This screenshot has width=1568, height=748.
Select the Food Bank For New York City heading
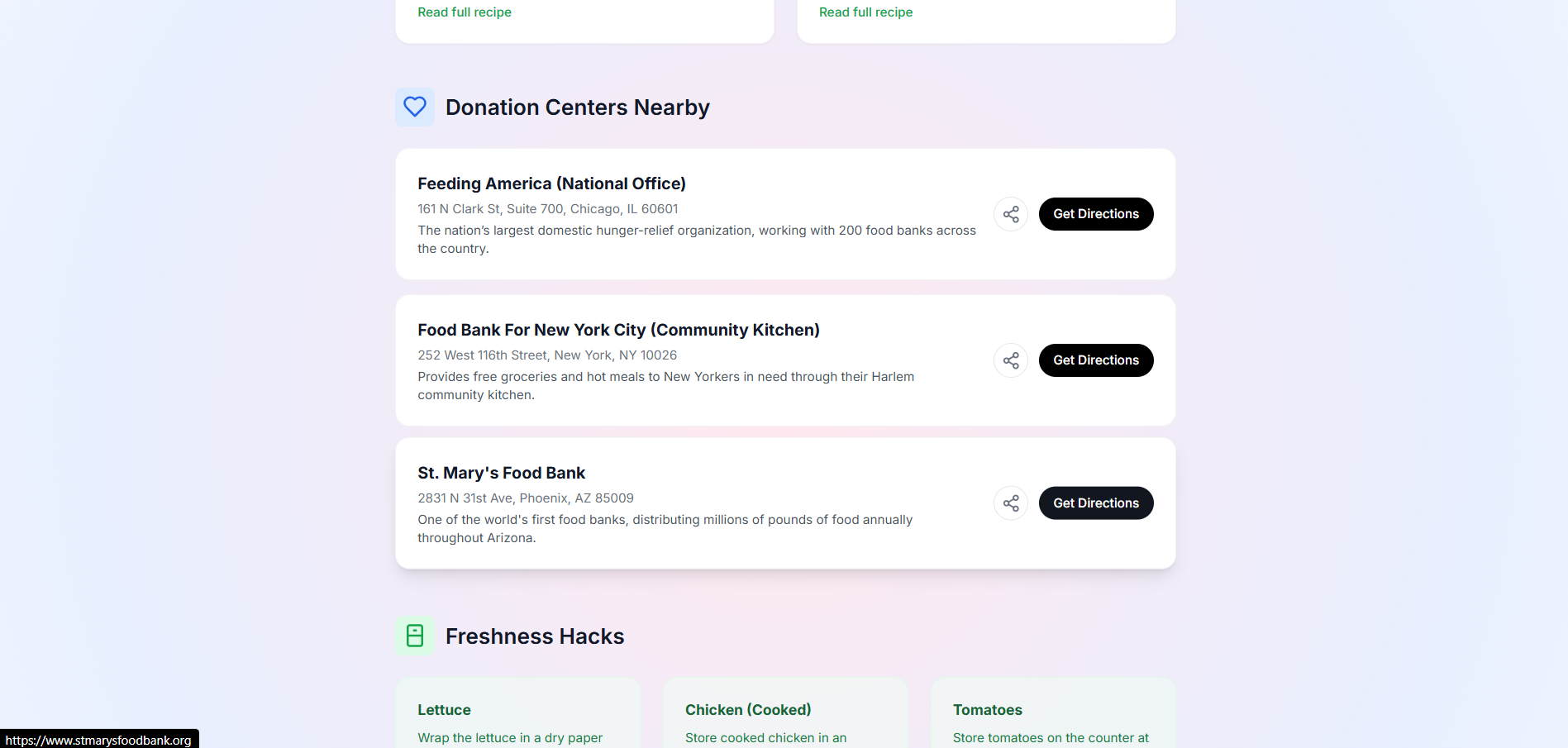click(618, 330)
